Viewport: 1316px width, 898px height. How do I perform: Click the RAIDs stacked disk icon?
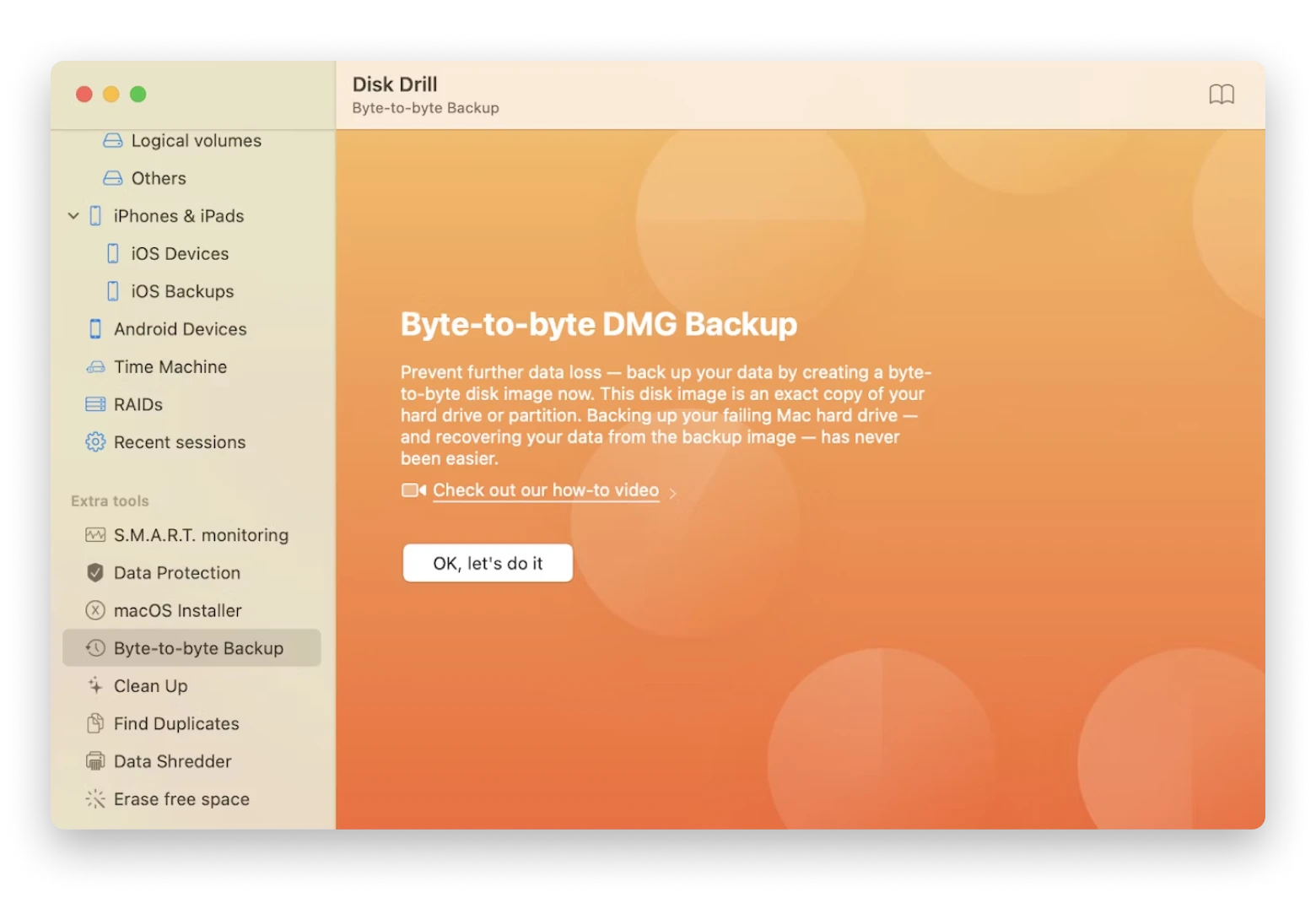95,404
